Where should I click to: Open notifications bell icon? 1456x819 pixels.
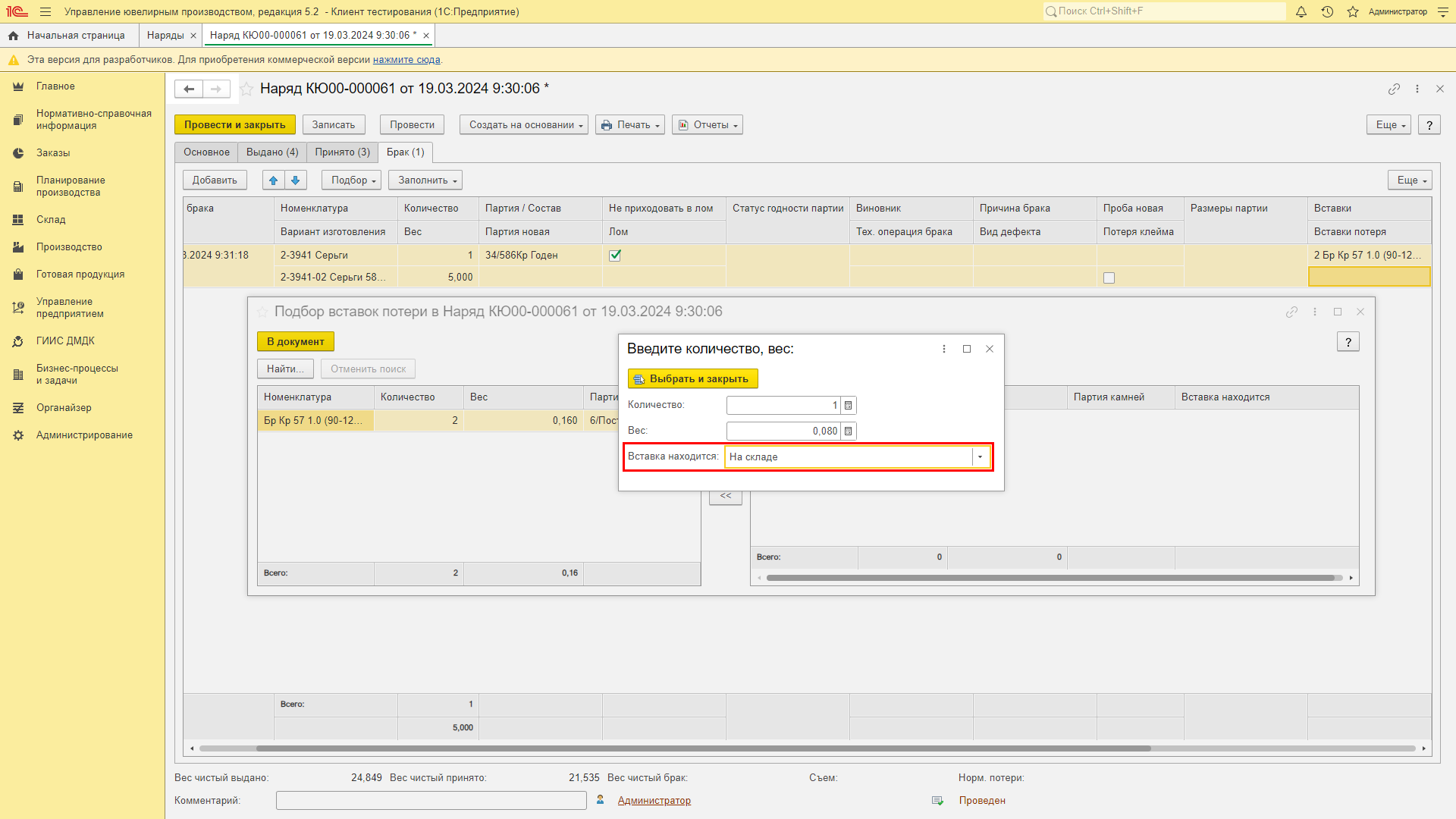coord(1301,11)
